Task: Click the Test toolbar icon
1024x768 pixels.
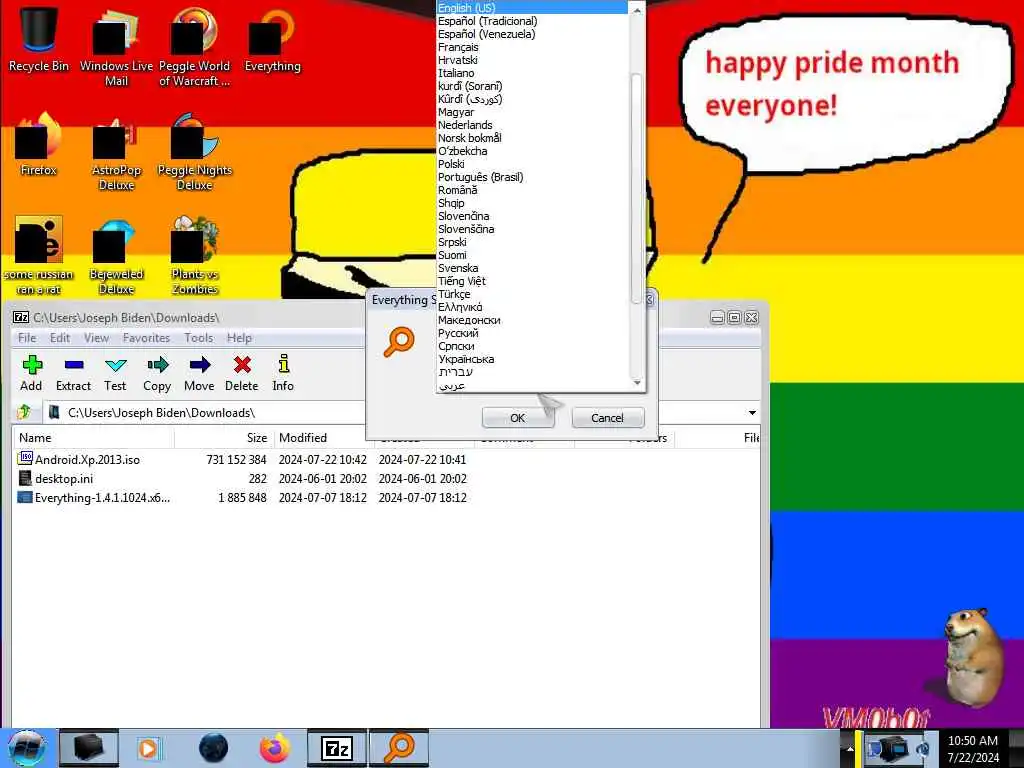Action: pos(115,373)
